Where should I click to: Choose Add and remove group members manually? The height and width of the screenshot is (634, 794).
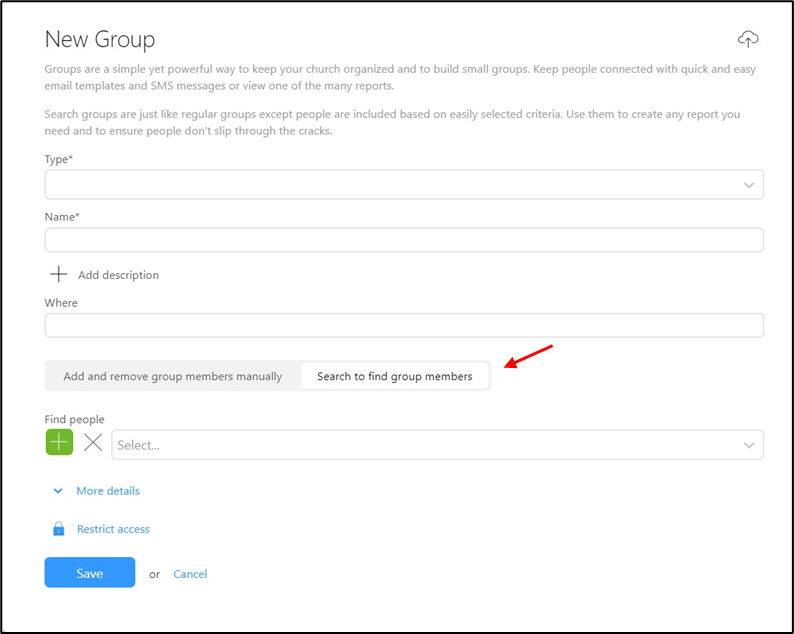tap(173, 376)
